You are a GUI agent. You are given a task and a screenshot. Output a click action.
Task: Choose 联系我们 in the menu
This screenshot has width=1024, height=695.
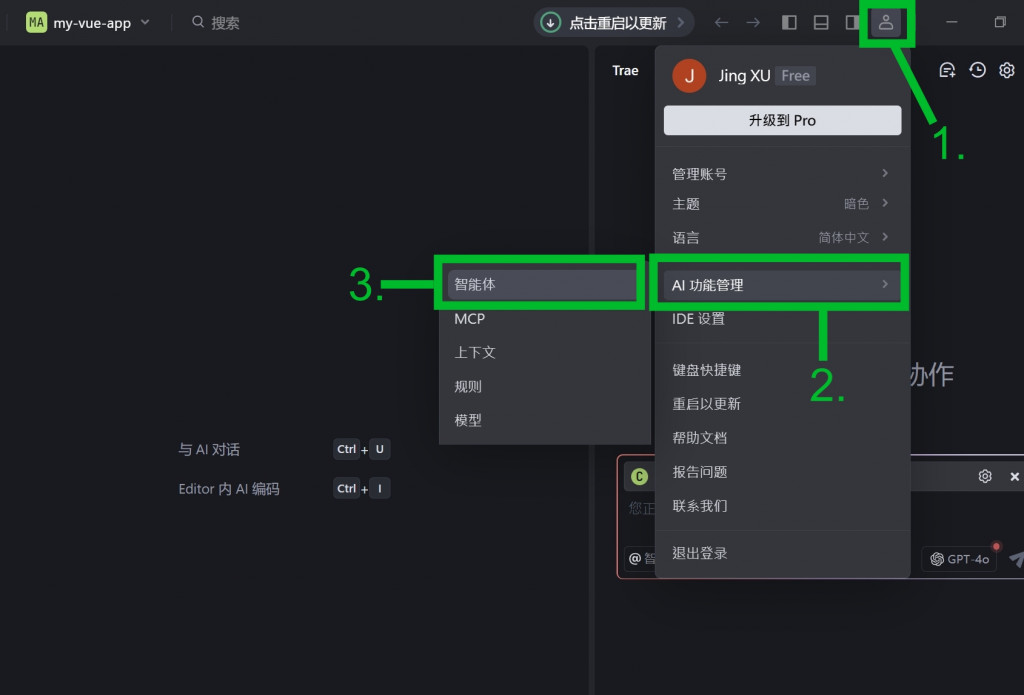click(x=782, y=506)
